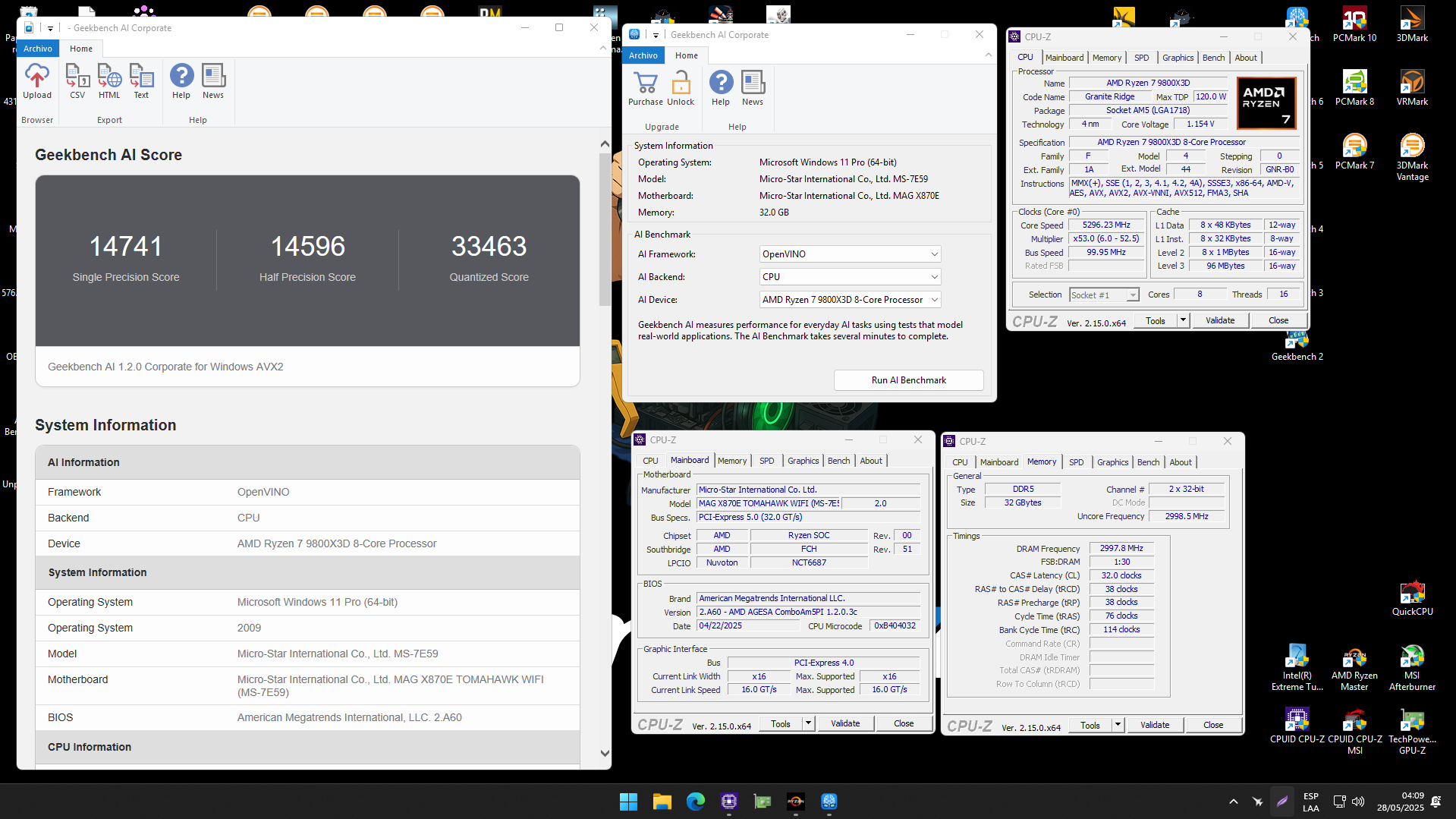Open AMD Ryzen Master desktop shortcut
The height and width of the screenshot is (819, 1456).
1354,667
